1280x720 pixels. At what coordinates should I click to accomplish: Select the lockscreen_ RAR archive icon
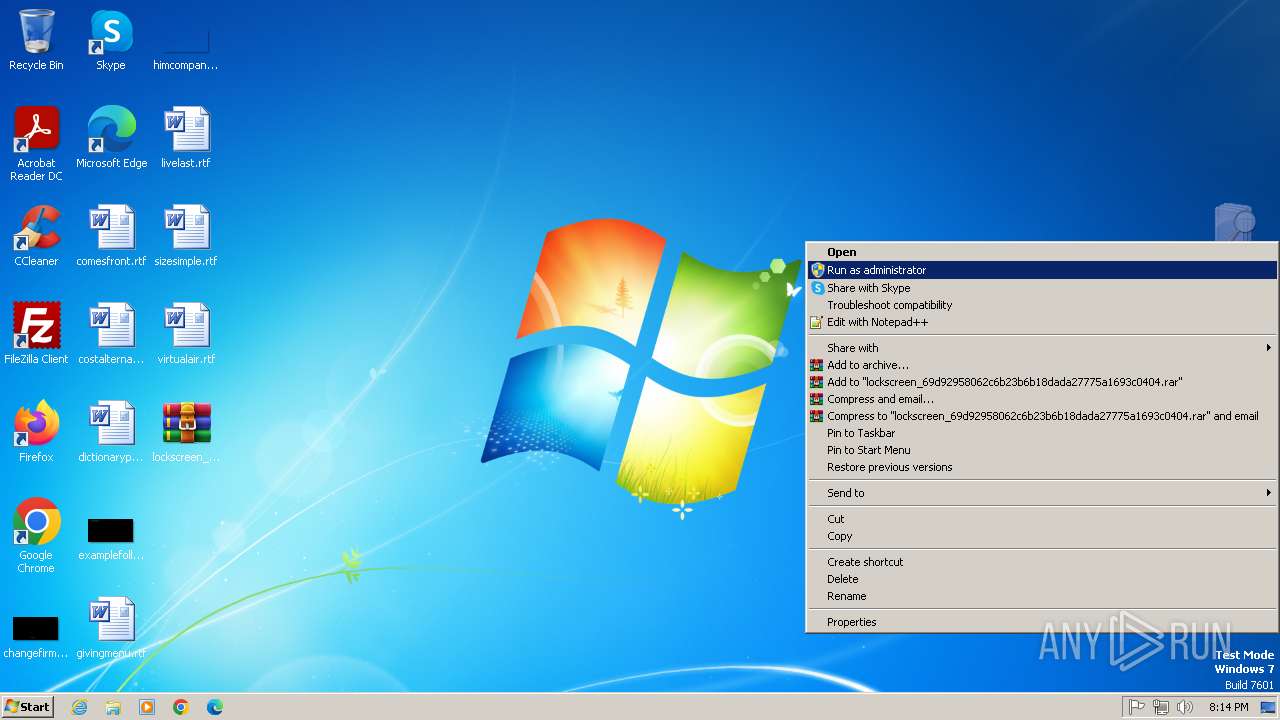186,432
